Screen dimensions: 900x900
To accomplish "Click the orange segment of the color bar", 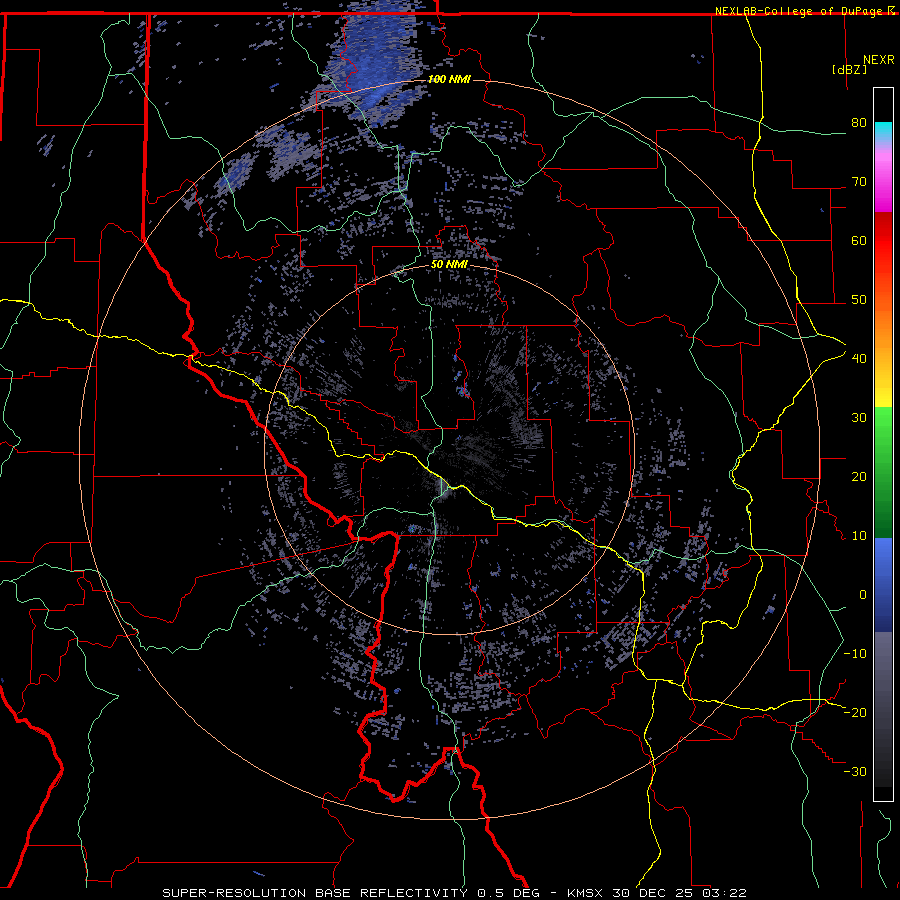I will [883, 330].
